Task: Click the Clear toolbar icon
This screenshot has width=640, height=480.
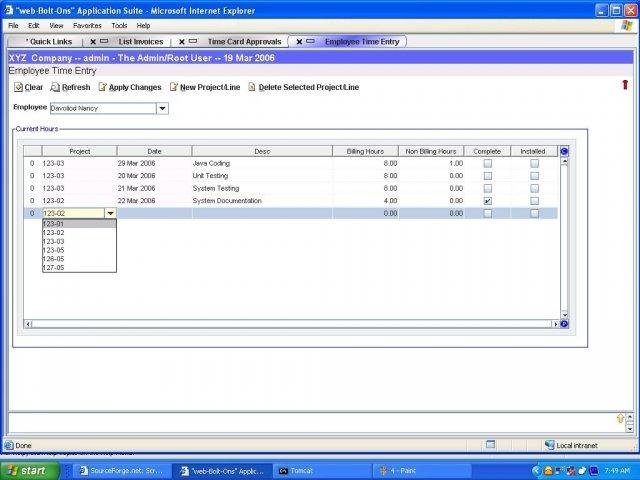Action: pos(18,87)
